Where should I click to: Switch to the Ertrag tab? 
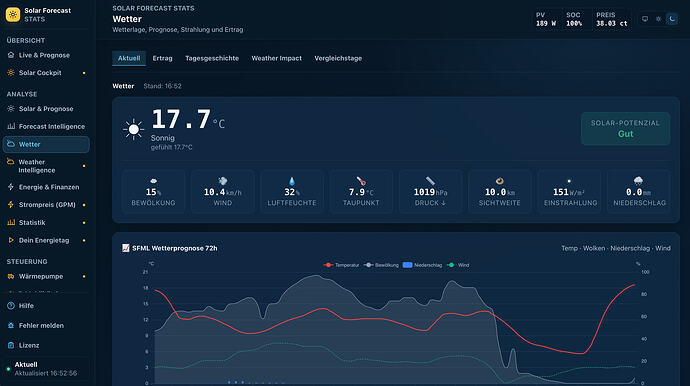point(162,58)
